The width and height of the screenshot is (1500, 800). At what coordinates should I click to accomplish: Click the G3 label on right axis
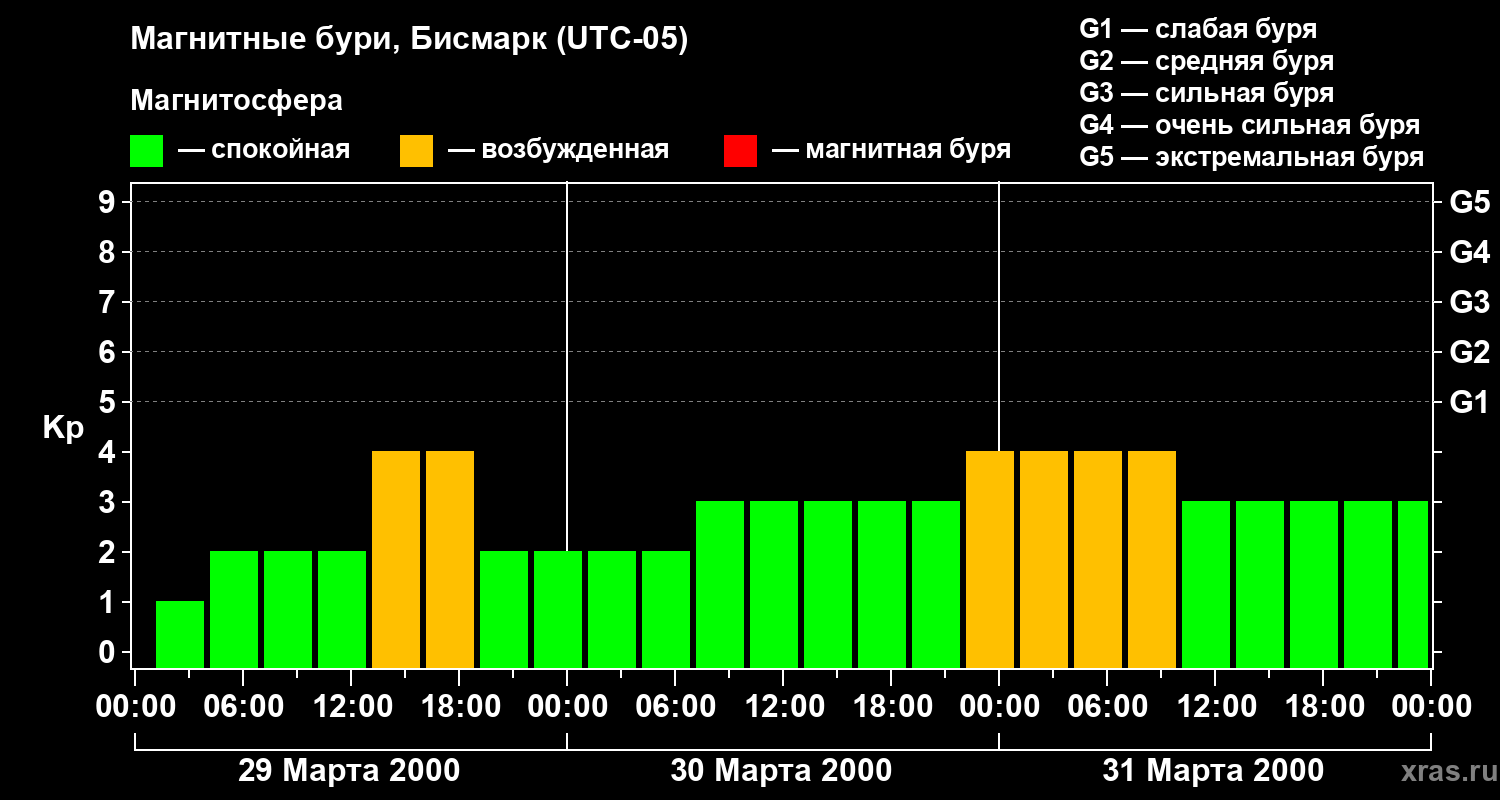pyautogui.click(x=1469, y=302)
